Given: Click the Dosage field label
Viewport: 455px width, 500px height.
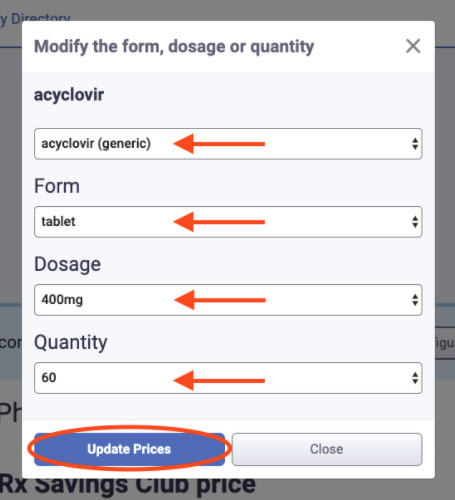Looking at the screenshot, I should coord(68,264).
